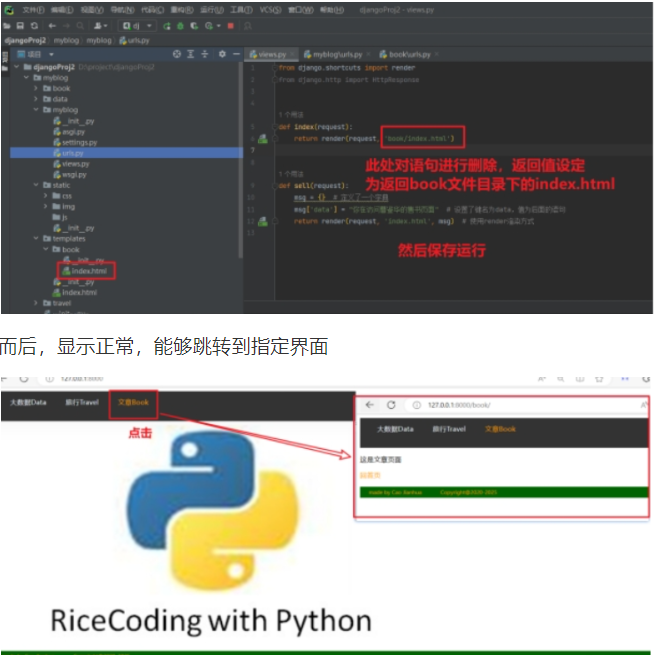657x662 pixels.
Task: Hide the project panel with the minus icon
Action: (x=236, y=54)
